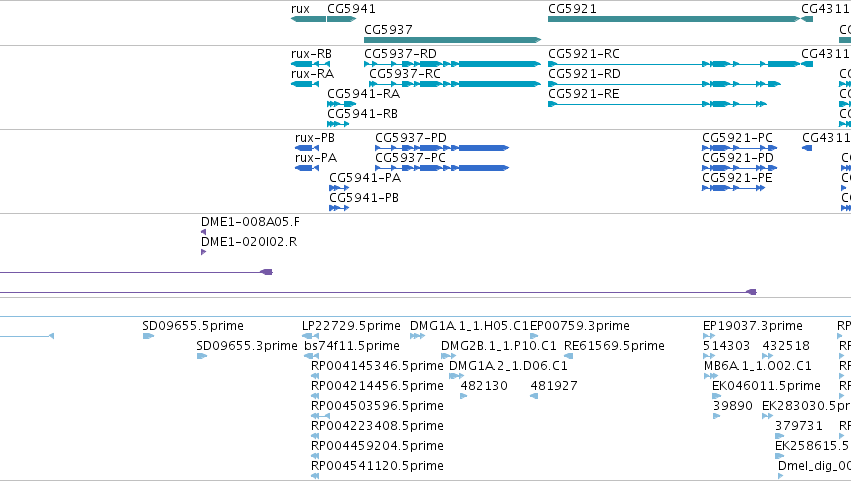This screenshot has height=481, width=851.
Task: Select the CG5921-PC protein label
Action: 737,138
